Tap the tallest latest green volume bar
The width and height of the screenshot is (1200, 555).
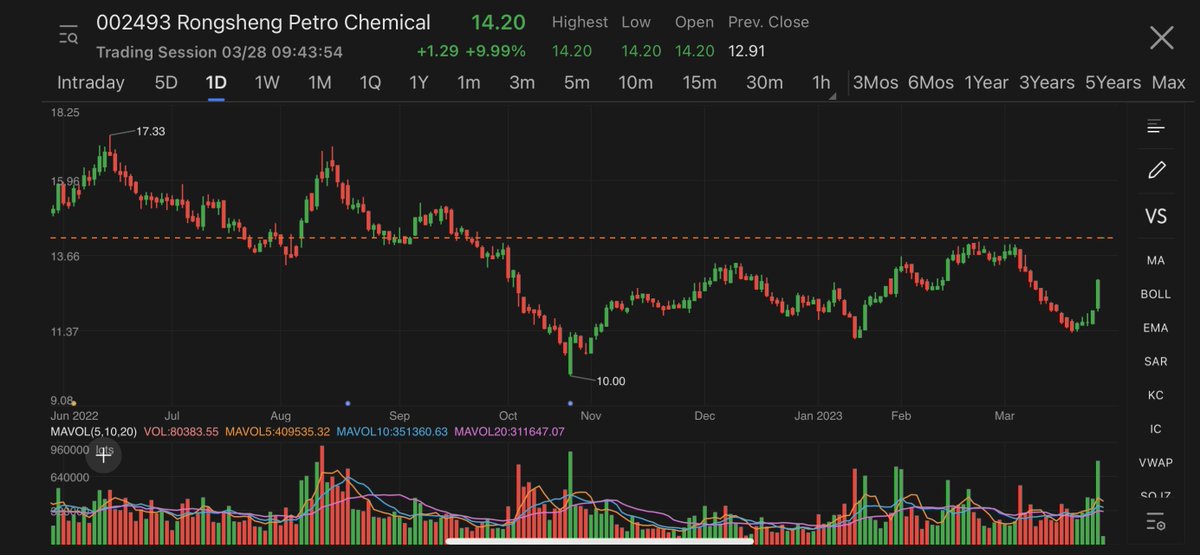pos(1098,503)
